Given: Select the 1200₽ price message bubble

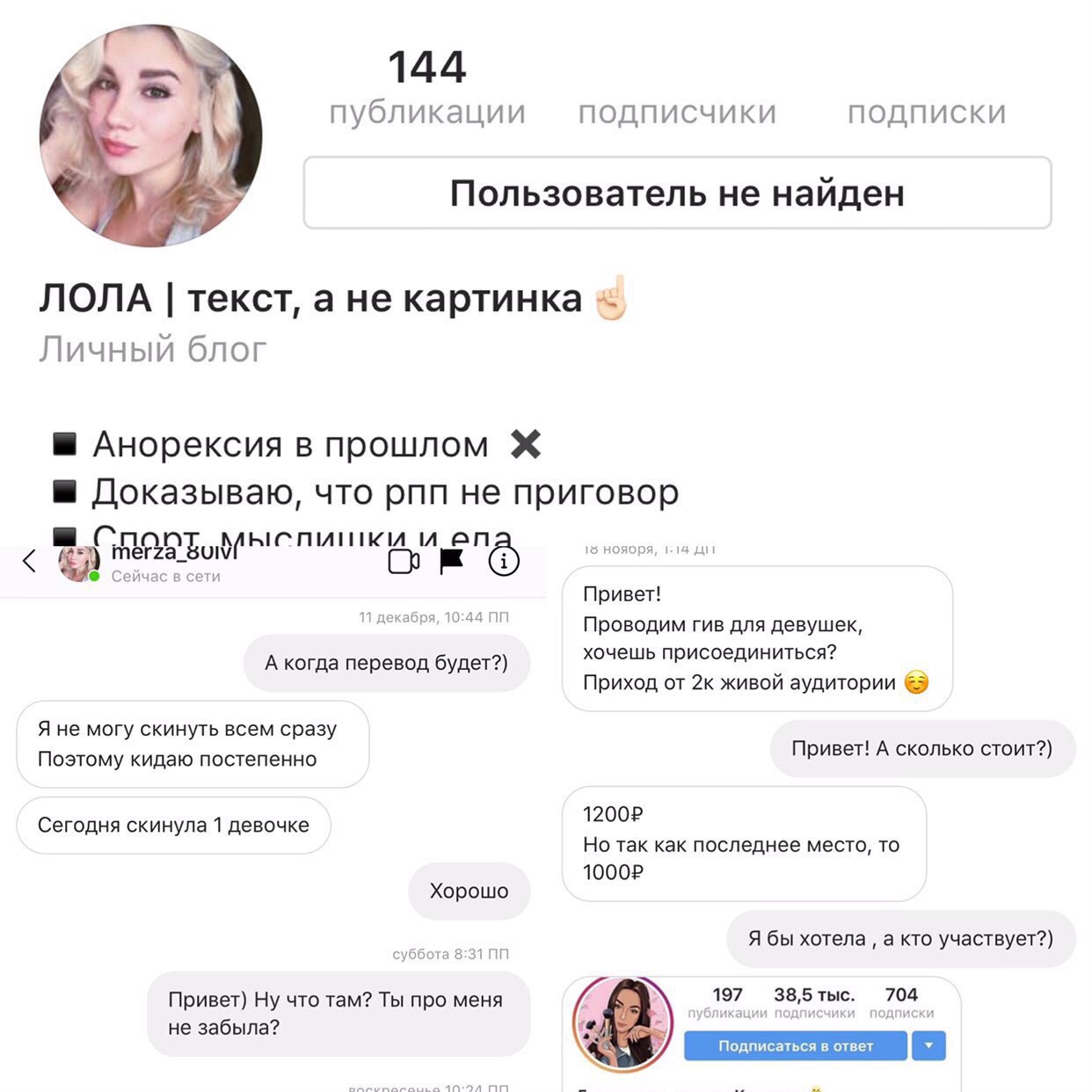Looking at the screenshot, I should pyautogui.click(x=744, y=843).
